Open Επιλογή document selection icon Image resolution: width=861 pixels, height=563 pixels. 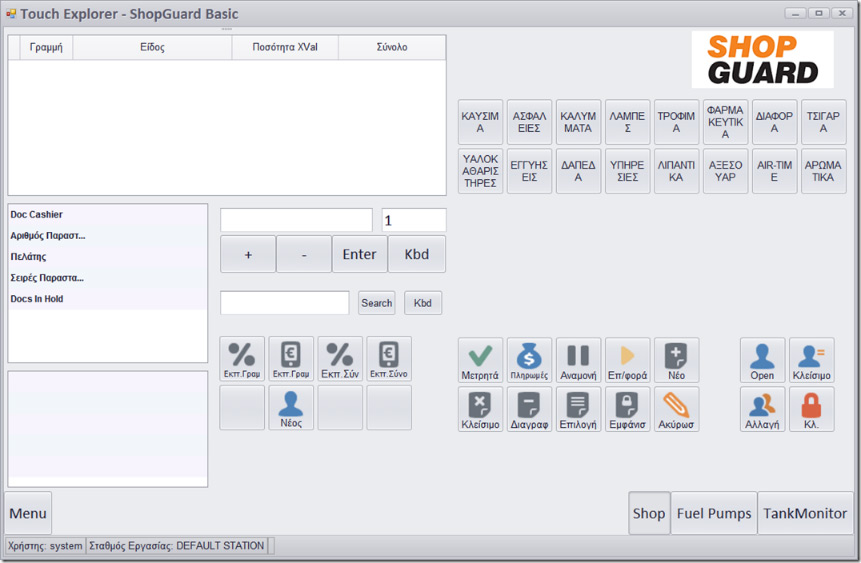(578, 409)
